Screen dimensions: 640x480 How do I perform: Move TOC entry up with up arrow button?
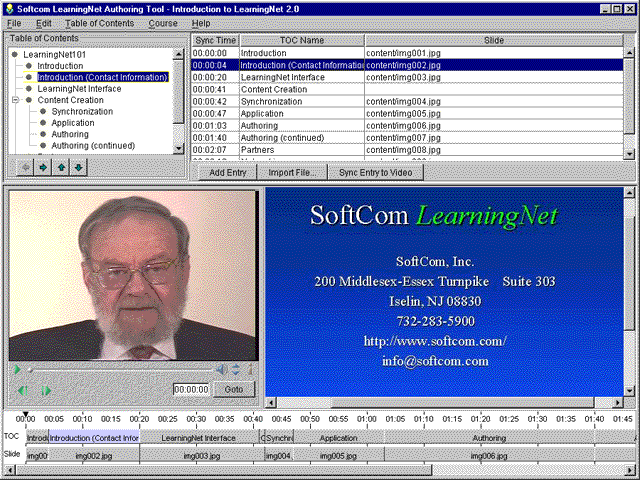point(61,167)
